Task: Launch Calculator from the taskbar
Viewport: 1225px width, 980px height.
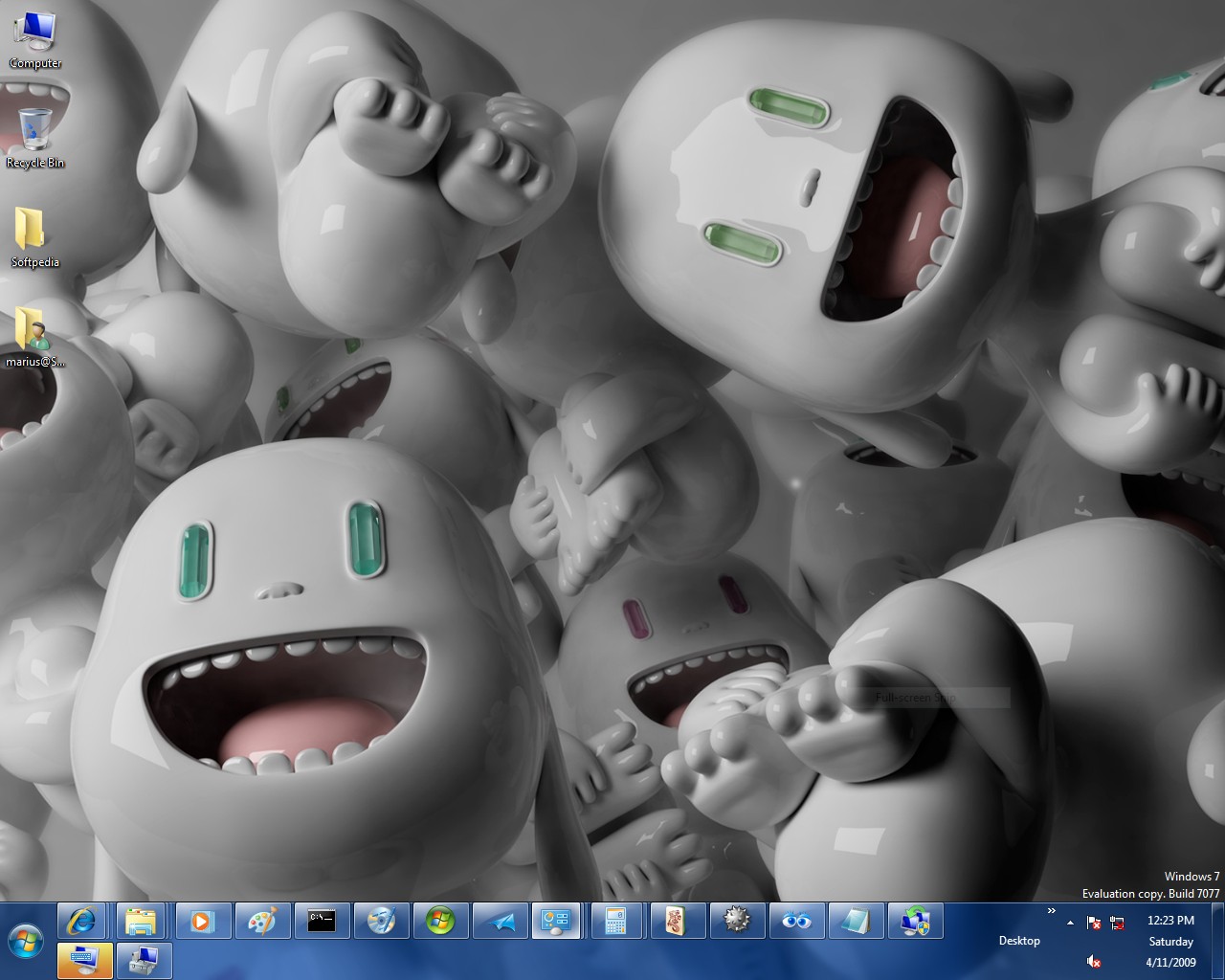Action: (615, 922)
